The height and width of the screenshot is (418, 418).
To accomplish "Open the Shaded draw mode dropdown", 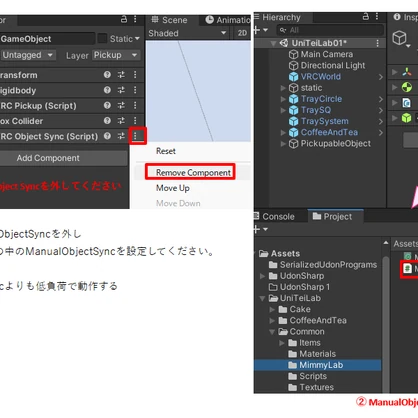I will point(187,33).
